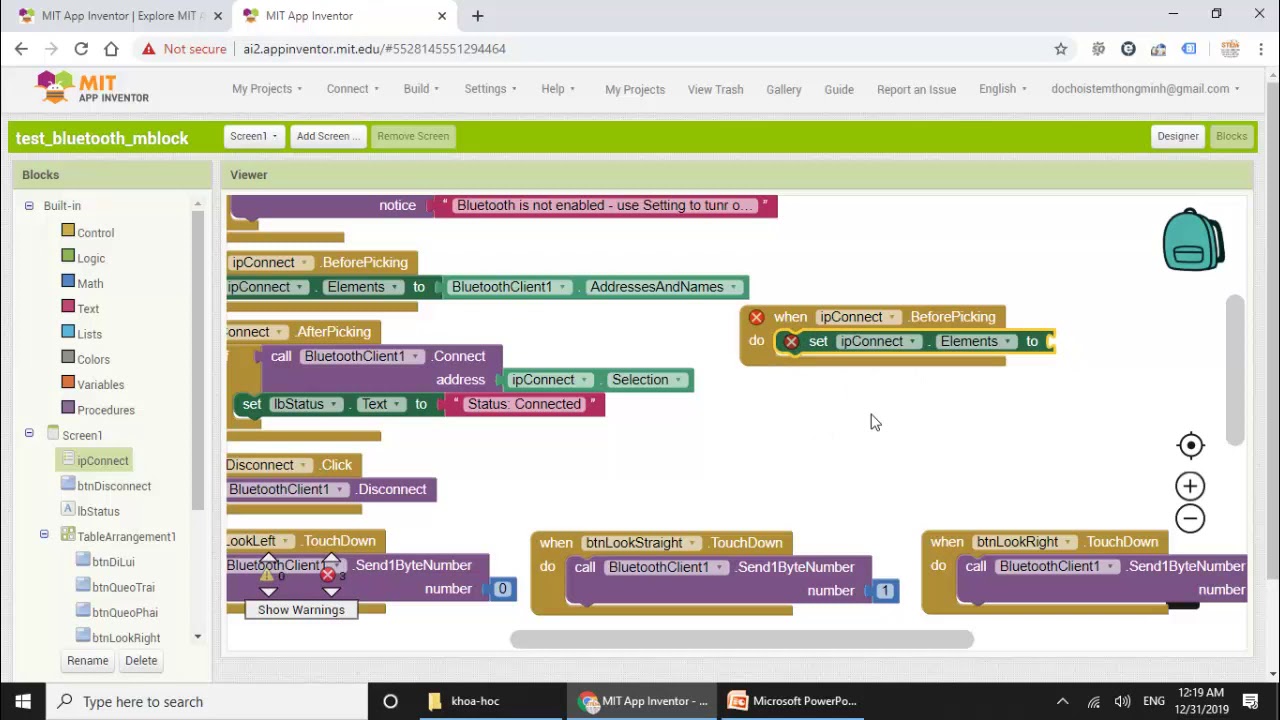
Task: Click the Show Warnings button
Action: [x=301, y=610]
